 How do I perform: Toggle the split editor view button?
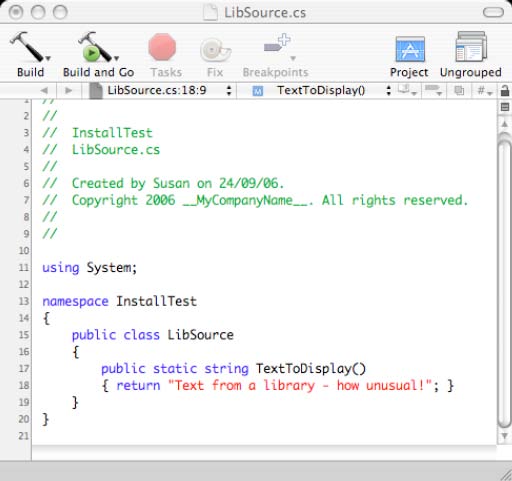505,107
